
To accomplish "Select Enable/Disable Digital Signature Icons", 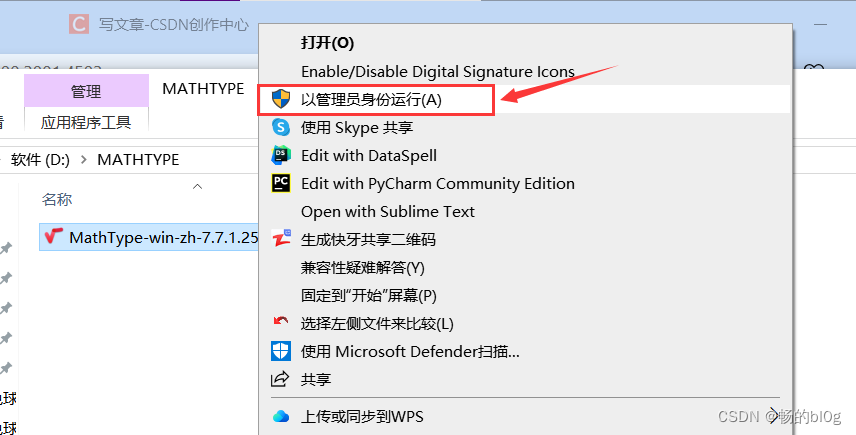I will [x=438, y=71].
